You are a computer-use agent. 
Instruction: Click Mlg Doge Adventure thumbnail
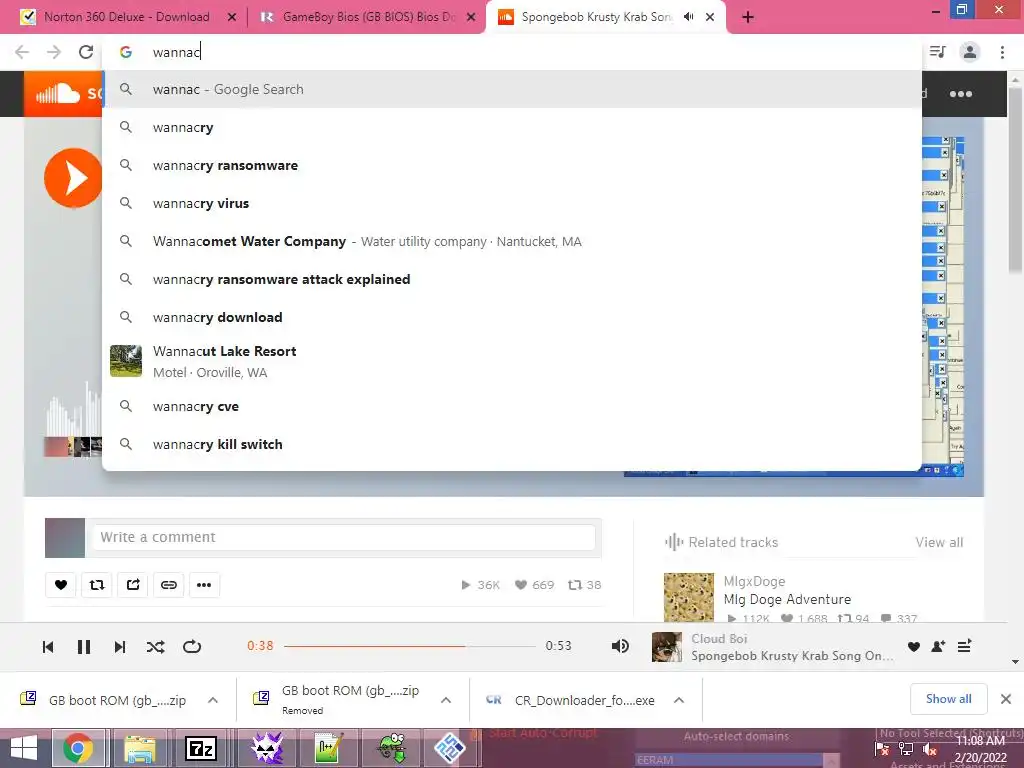click(x=689, y=597)
